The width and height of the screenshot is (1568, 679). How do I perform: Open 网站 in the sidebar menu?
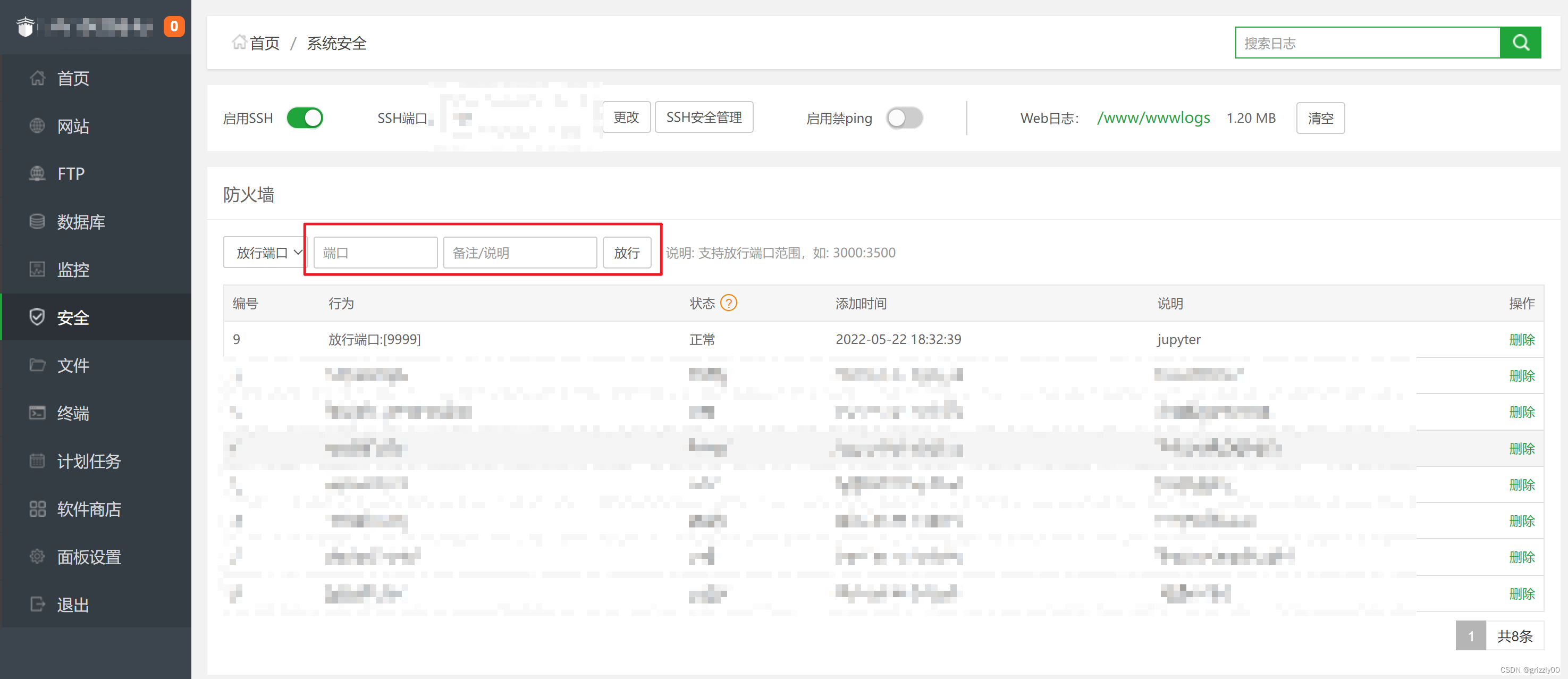point(73,126)
